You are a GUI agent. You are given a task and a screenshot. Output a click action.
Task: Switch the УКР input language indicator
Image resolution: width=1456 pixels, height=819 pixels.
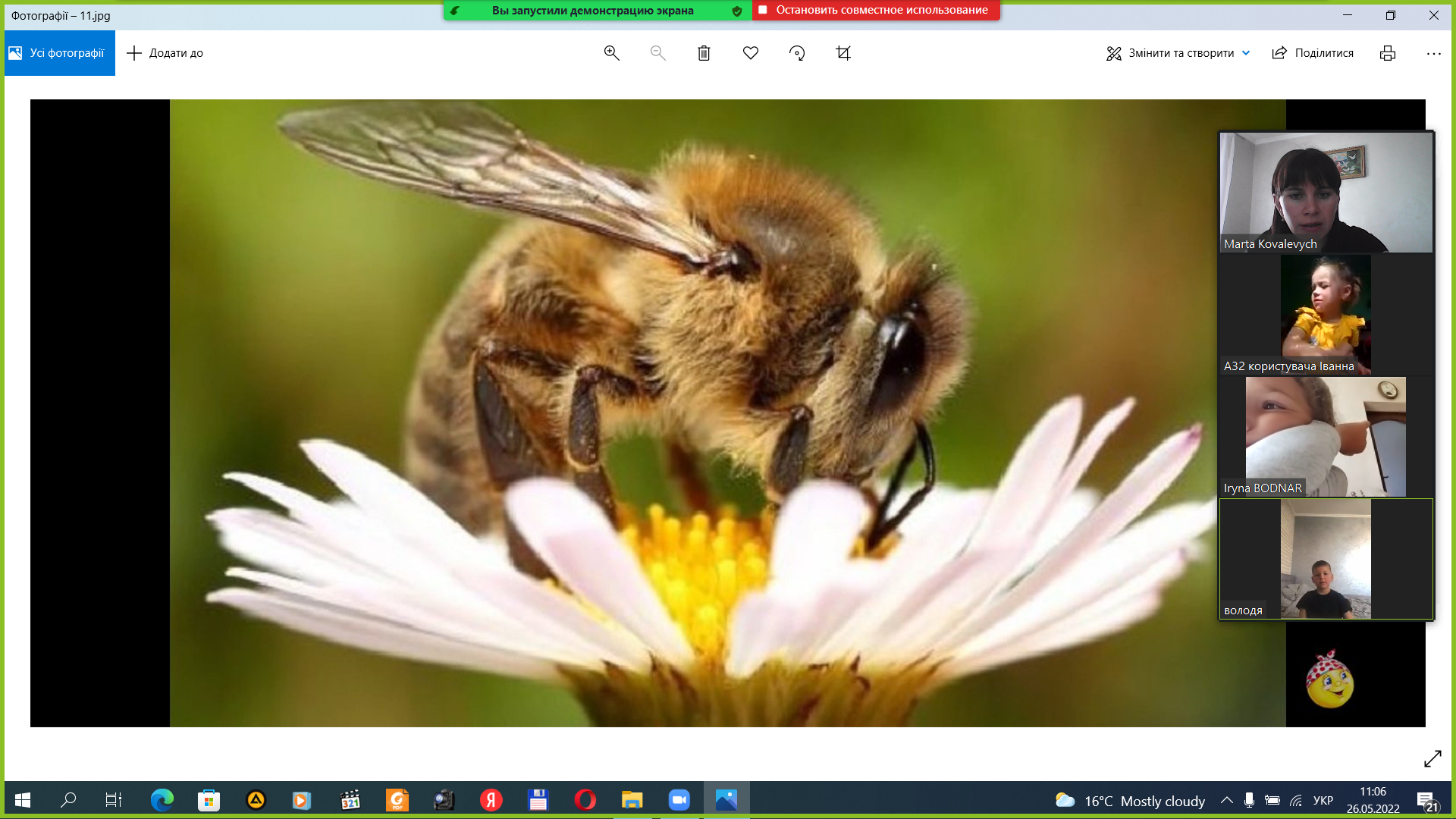pyautogui.click(x=1323, y=801)
